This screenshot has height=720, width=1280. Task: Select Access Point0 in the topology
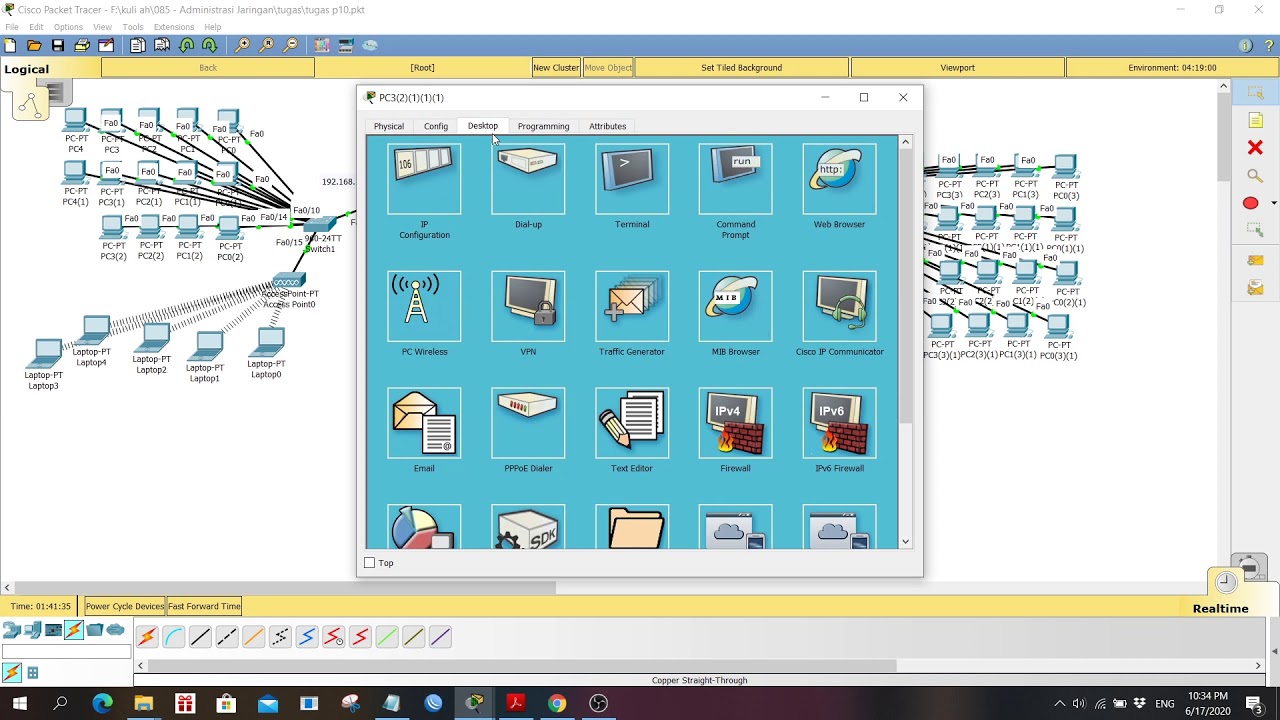[x=289, y=281]
